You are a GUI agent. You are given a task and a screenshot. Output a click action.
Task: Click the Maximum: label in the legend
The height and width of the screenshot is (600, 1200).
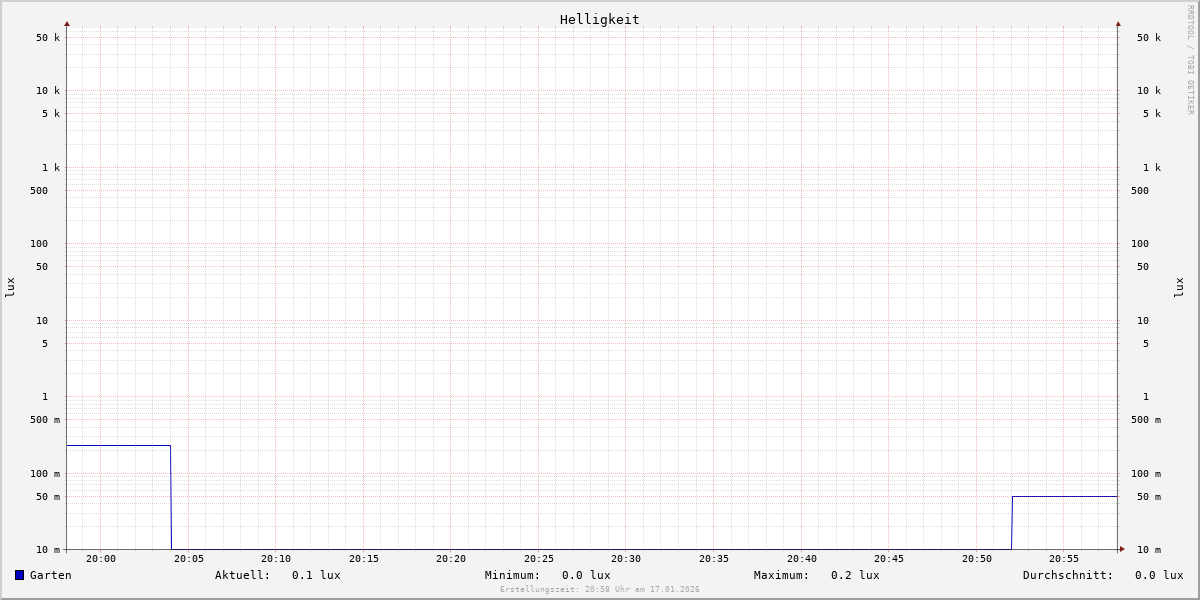click(782, 575)
